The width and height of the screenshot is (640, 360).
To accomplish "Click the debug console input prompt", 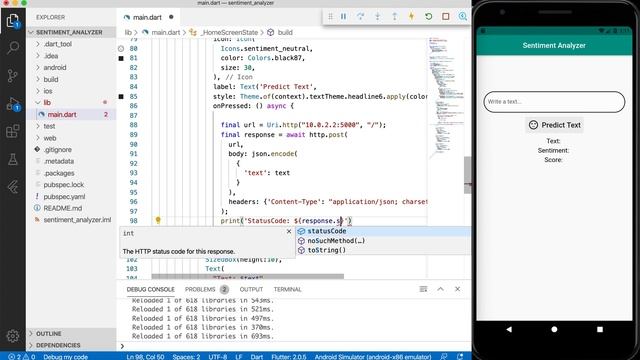I will point(294,346).
